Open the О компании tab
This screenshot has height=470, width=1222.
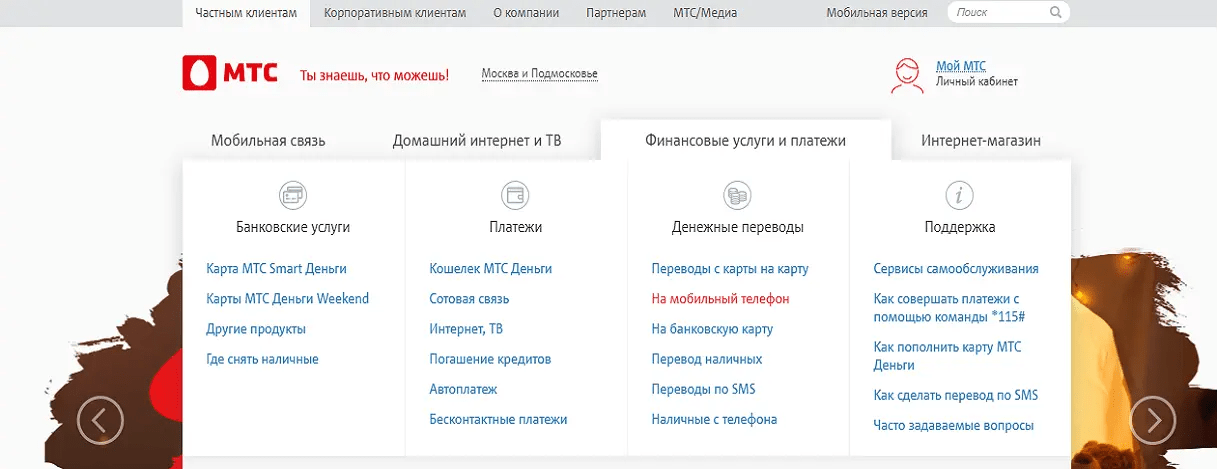[x=526, y=13]
